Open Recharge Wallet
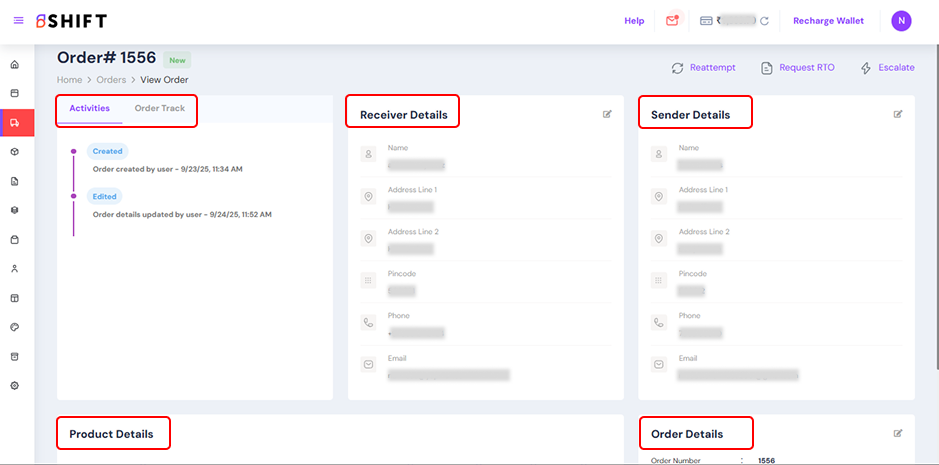This screenshot has width=939, height=465. coord(828,21)
